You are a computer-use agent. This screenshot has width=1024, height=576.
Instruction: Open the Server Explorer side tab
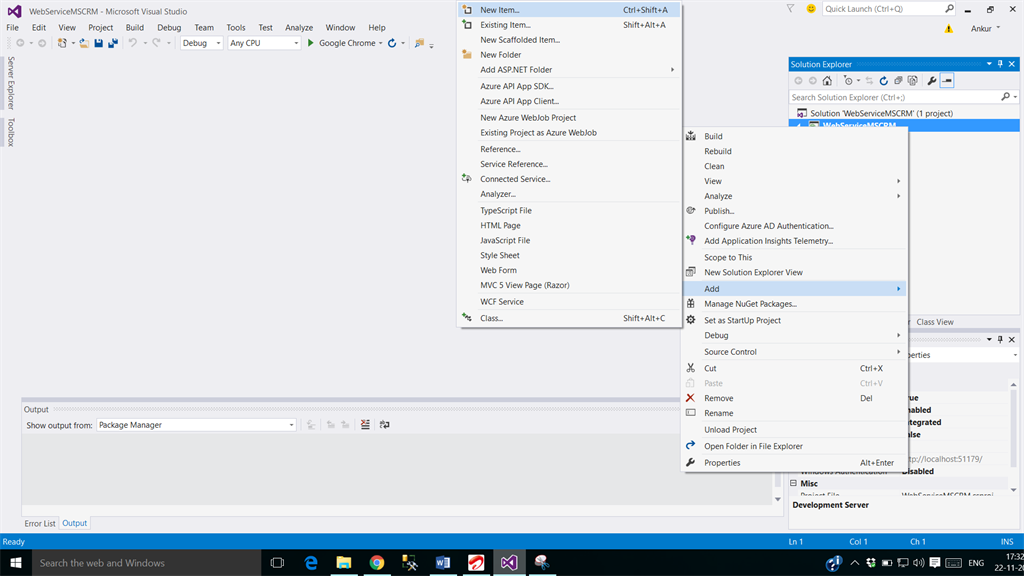tap(11, 82)
